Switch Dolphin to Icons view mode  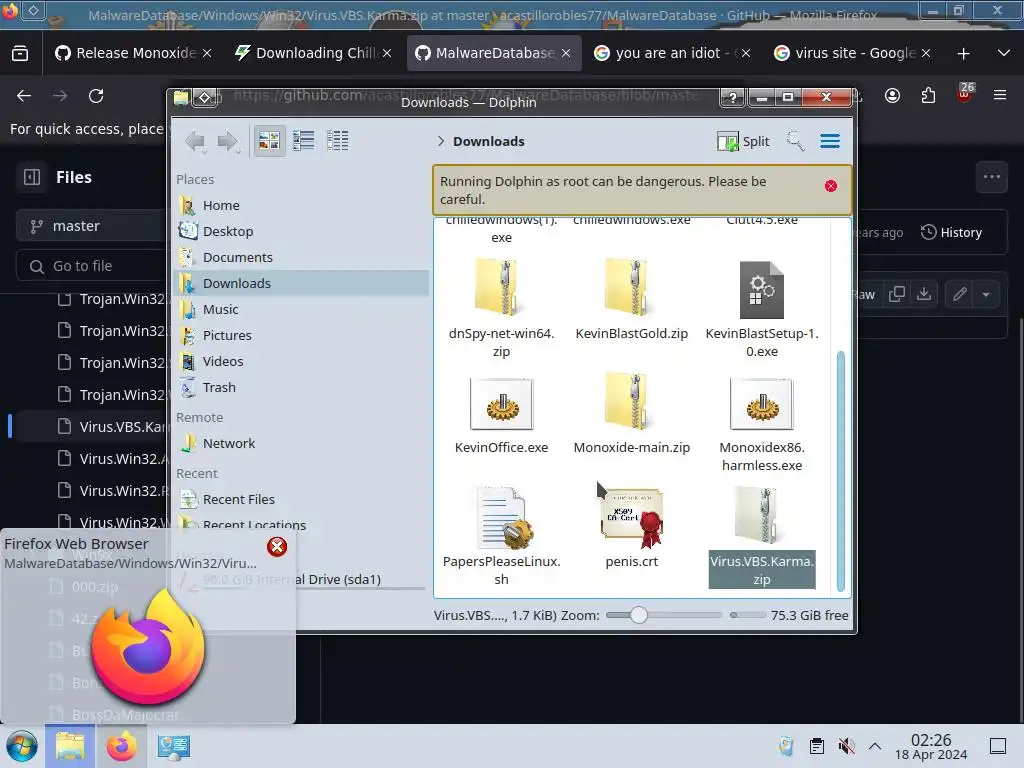(269, 140)
